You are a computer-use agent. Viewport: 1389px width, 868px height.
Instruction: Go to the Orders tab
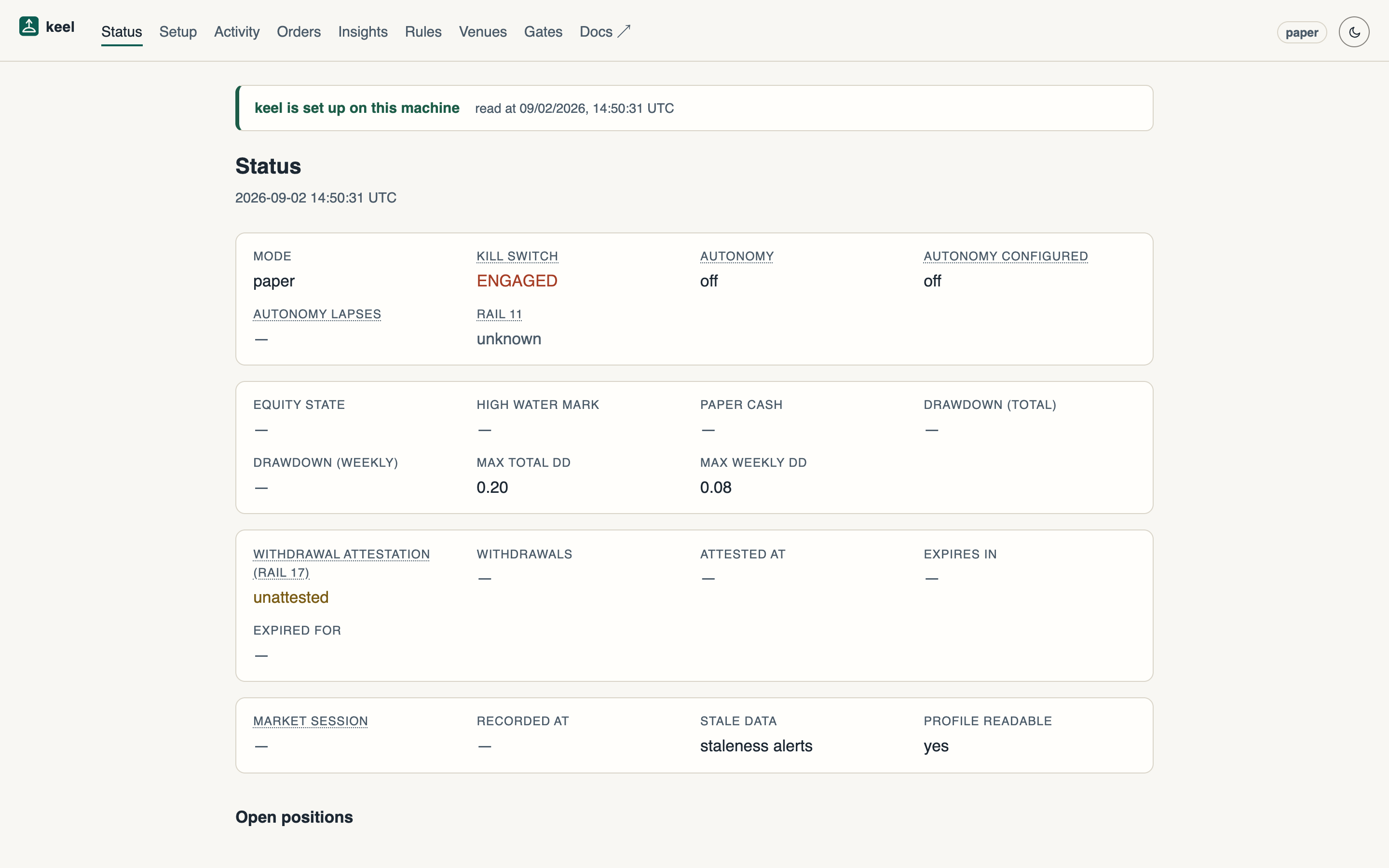click(x=299, y=31)
